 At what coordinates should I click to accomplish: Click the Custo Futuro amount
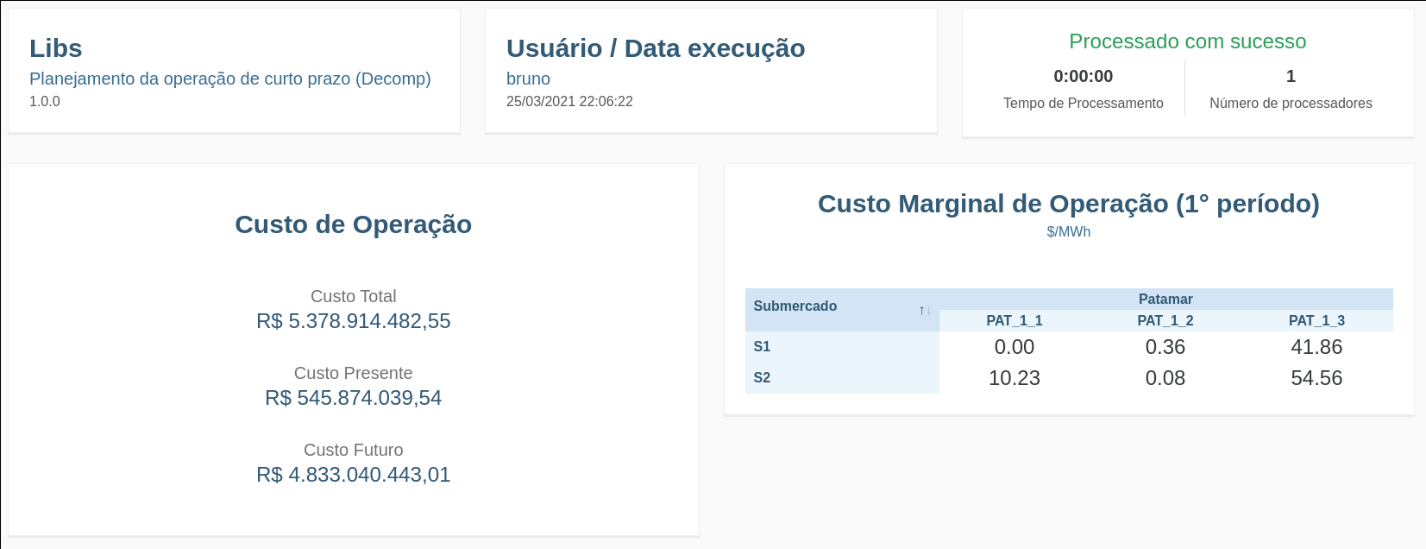[353, 474]
